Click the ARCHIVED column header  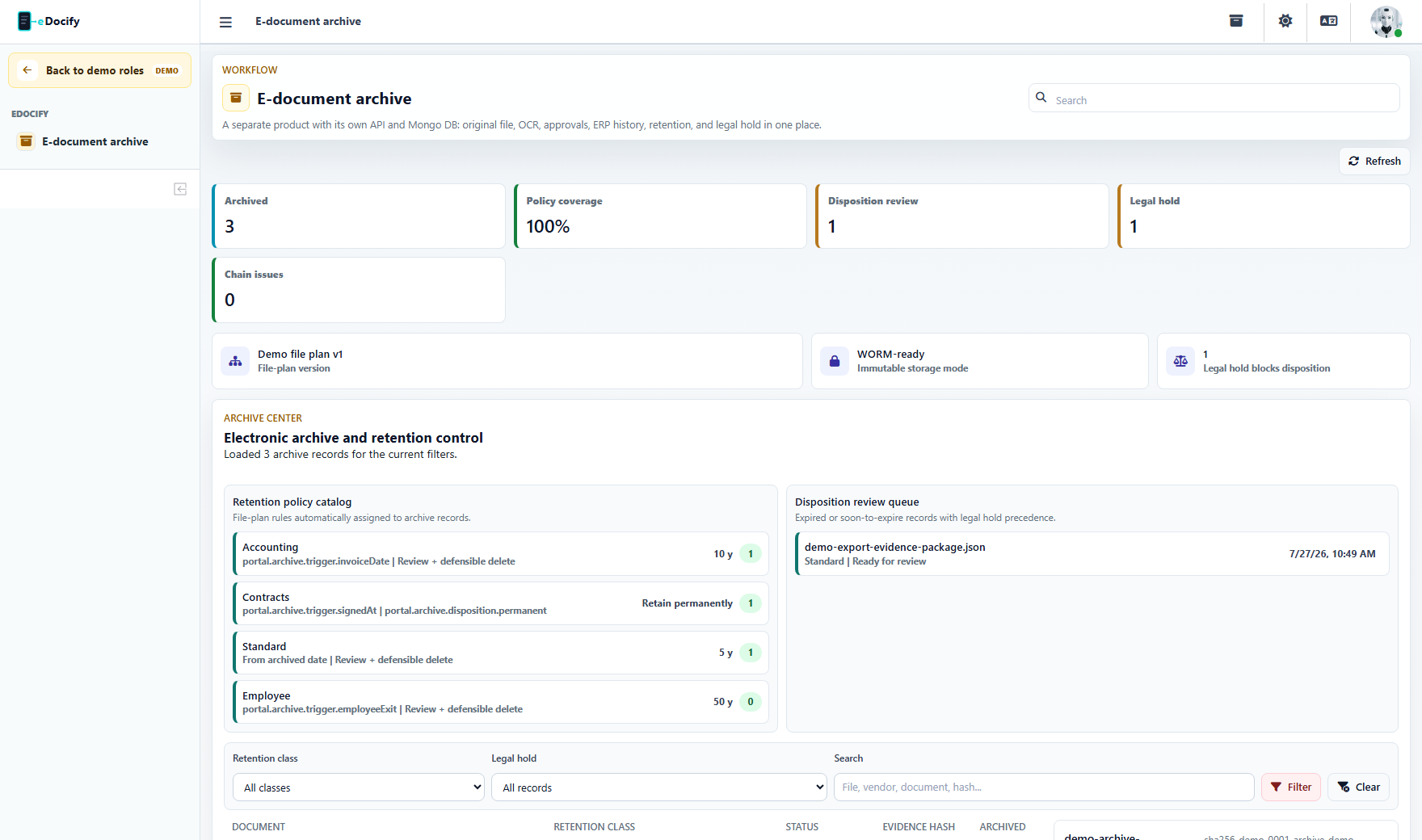1003,827
